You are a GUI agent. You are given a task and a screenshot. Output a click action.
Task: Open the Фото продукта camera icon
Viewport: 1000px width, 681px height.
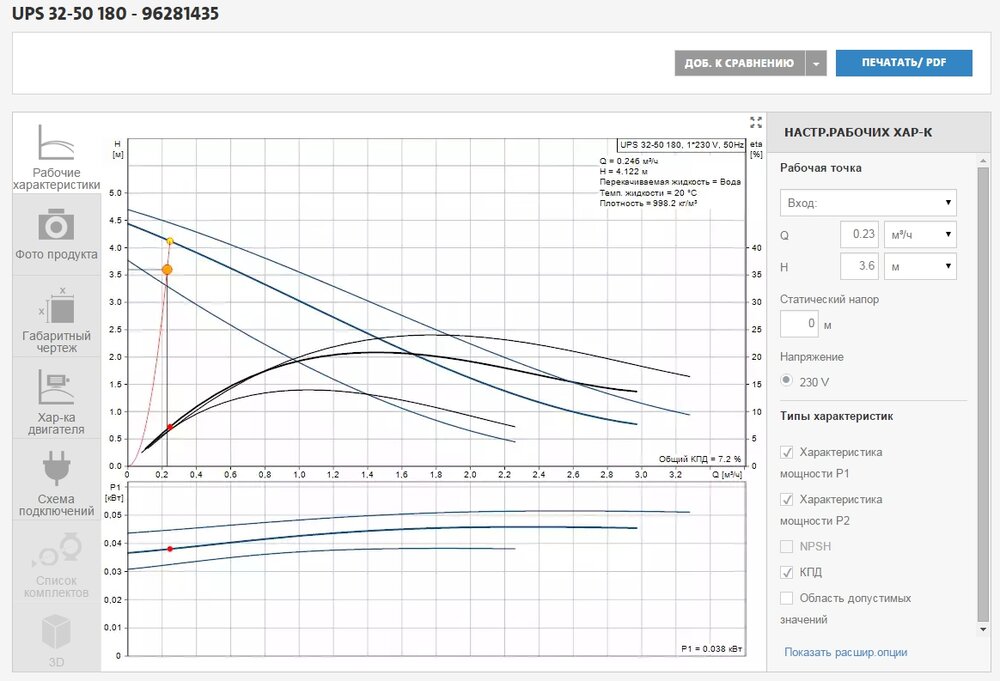(57, 224)
